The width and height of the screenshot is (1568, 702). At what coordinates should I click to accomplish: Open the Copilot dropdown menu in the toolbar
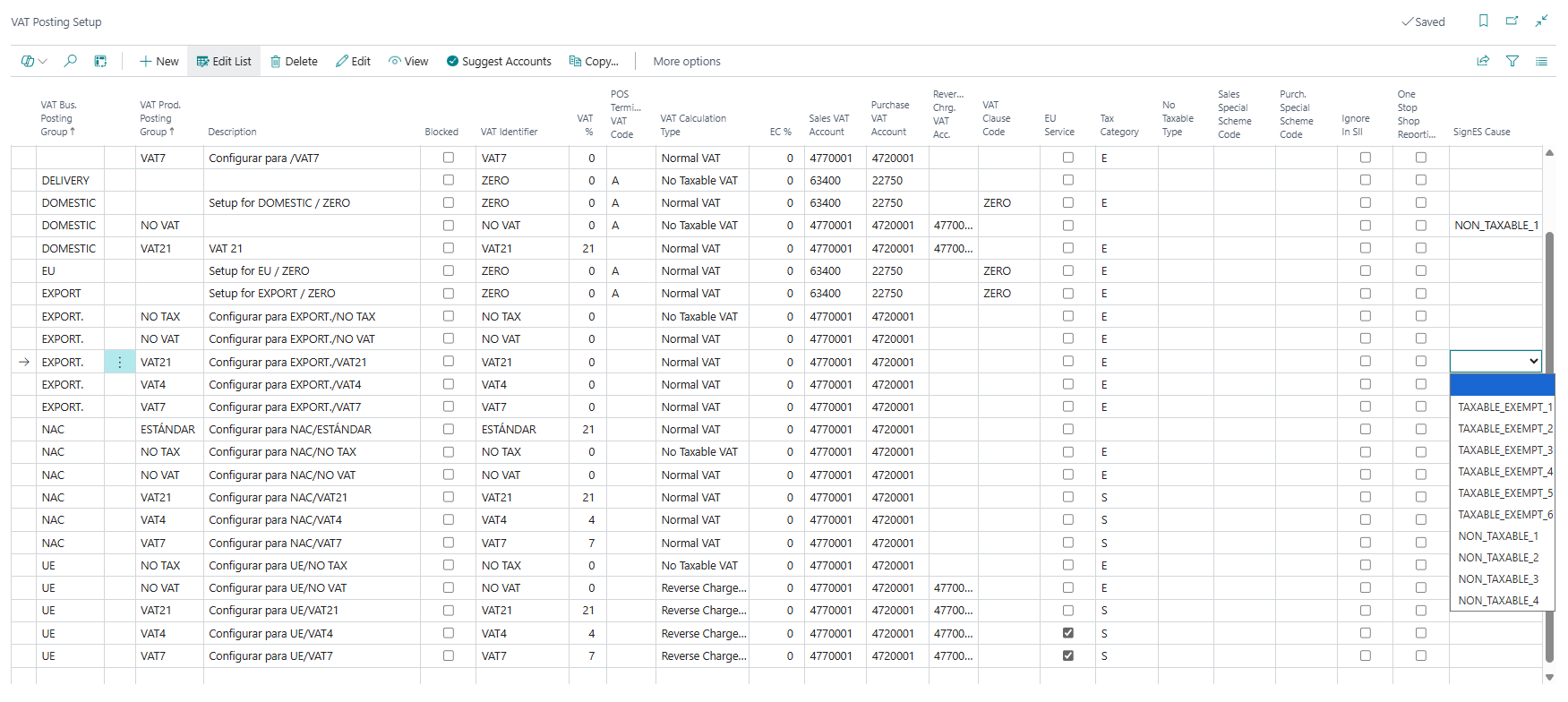(x=34, y=61)
